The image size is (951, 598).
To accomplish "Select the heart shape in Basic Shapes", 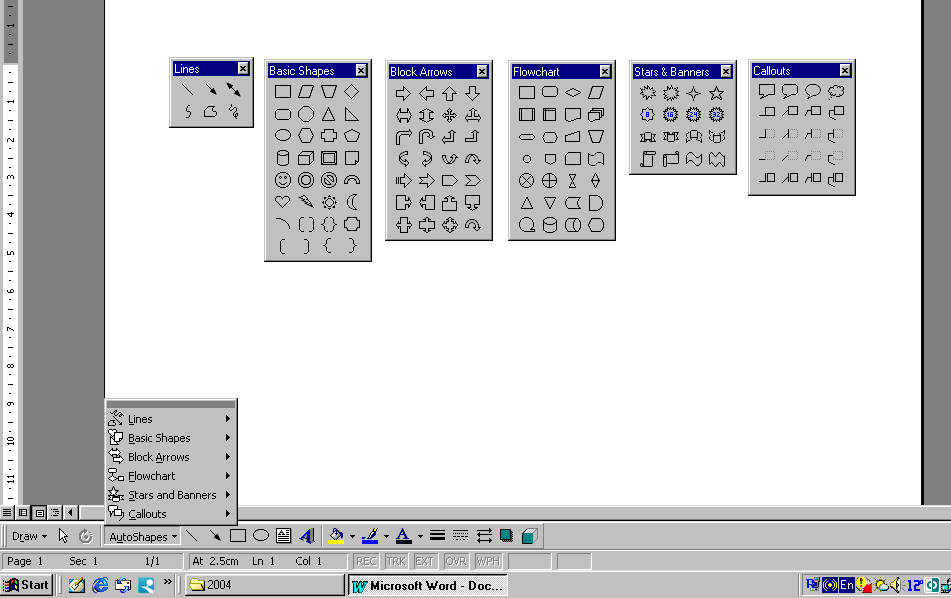I will pos(283,202).
